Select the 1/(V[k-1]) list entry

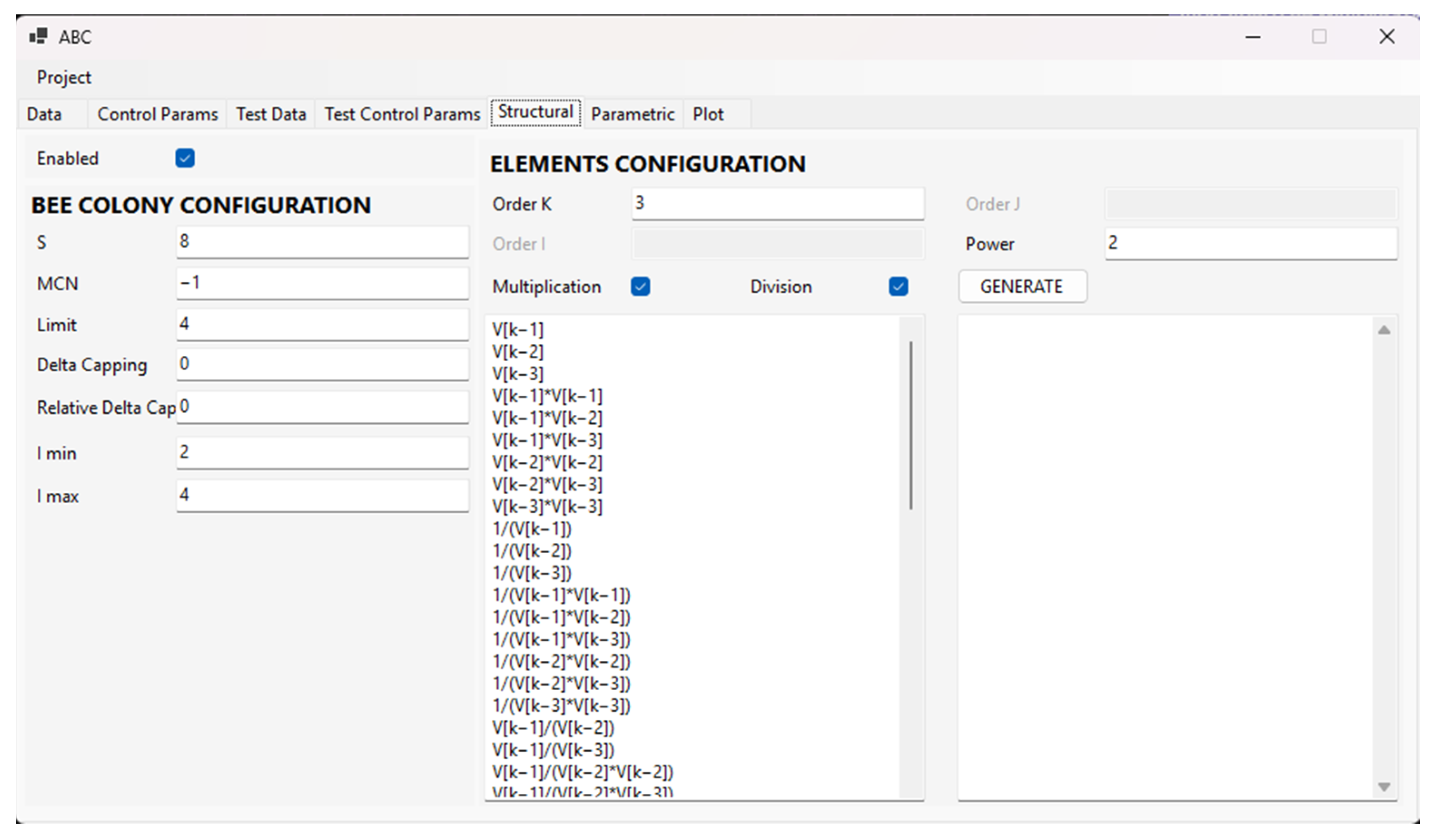[x=532, y=529]
